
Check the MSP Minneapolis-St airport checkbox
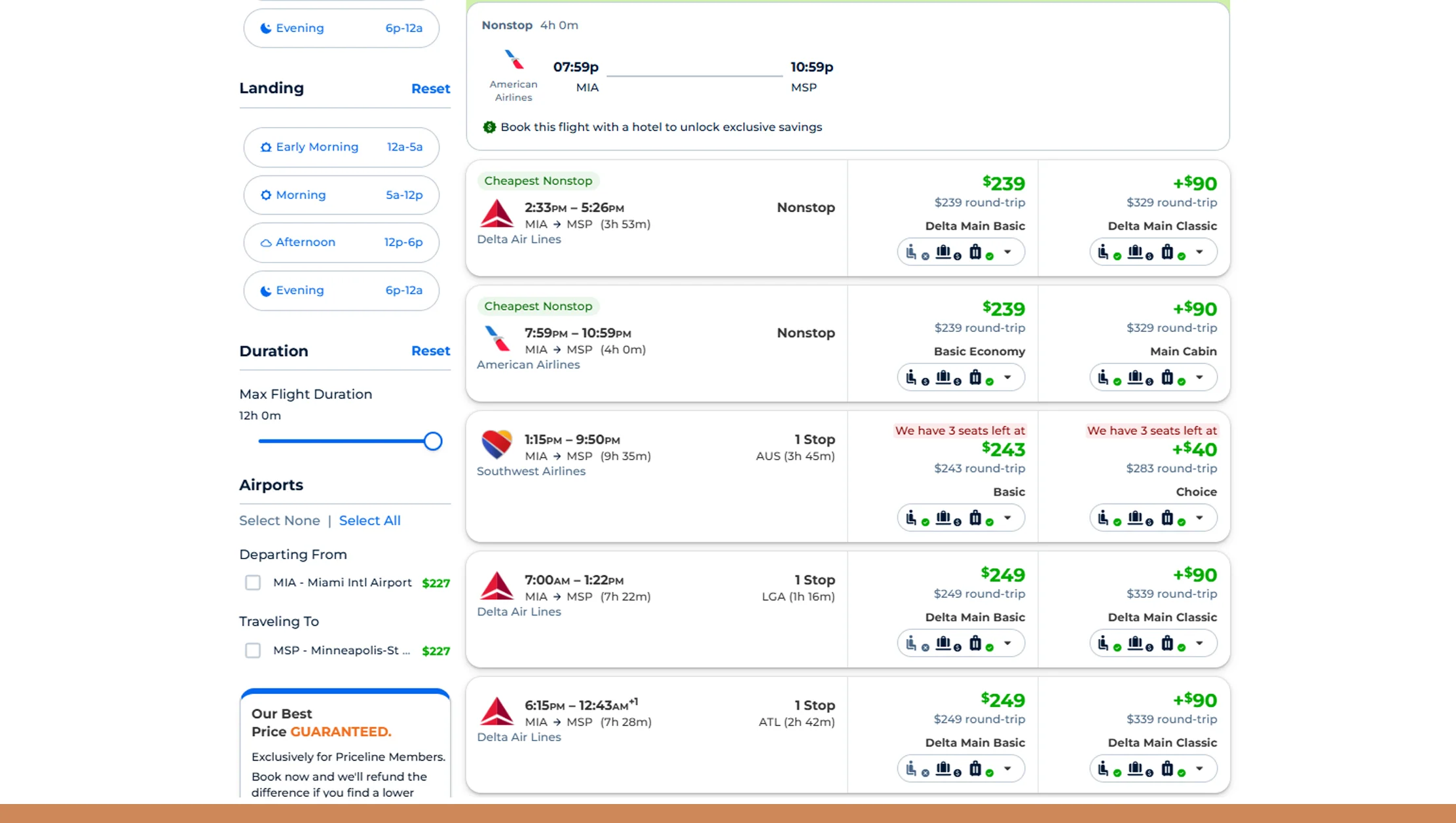(x=253, y=650)
